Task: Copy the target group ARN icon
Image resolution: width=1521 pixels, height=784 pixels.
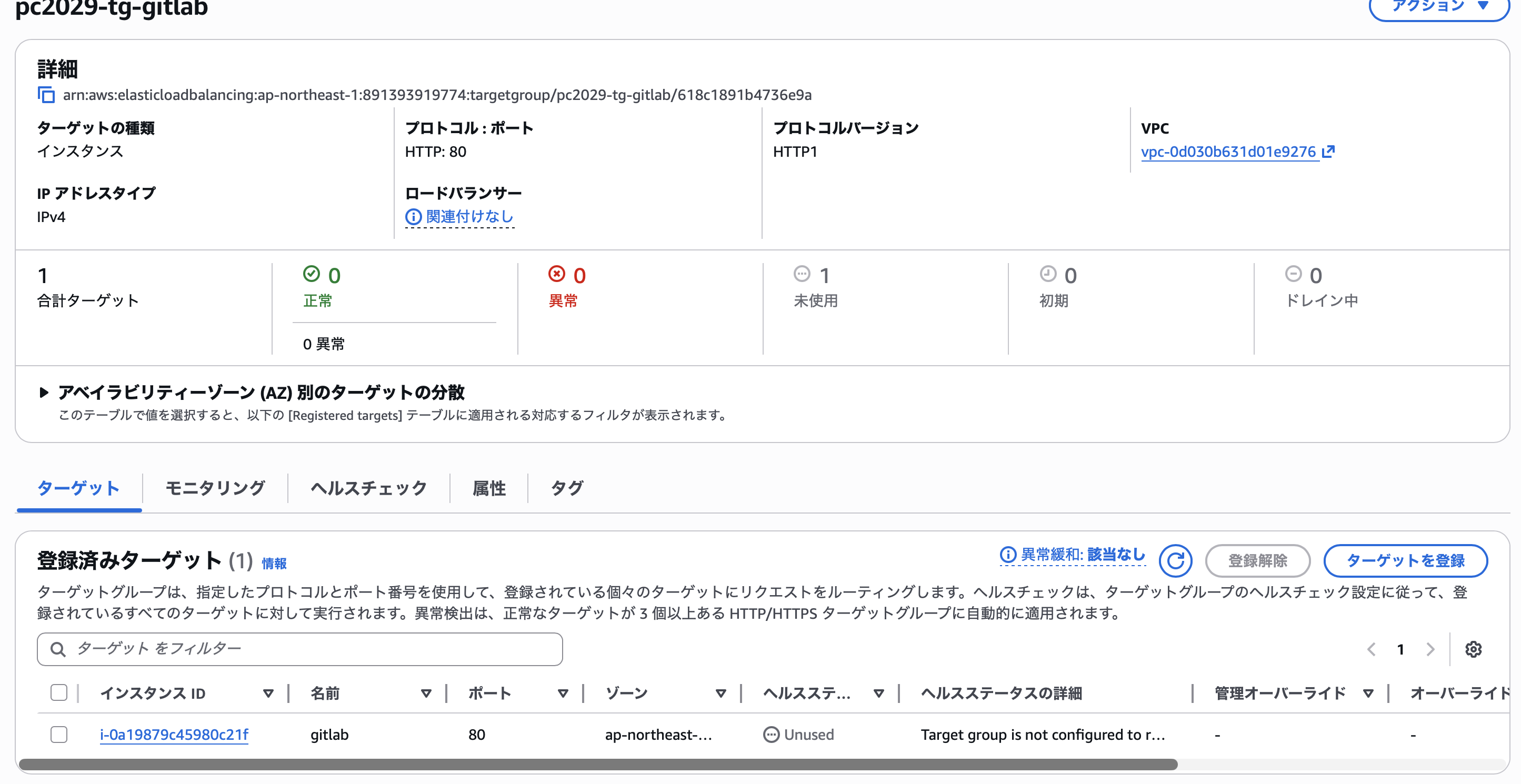Action: (46, 95)
